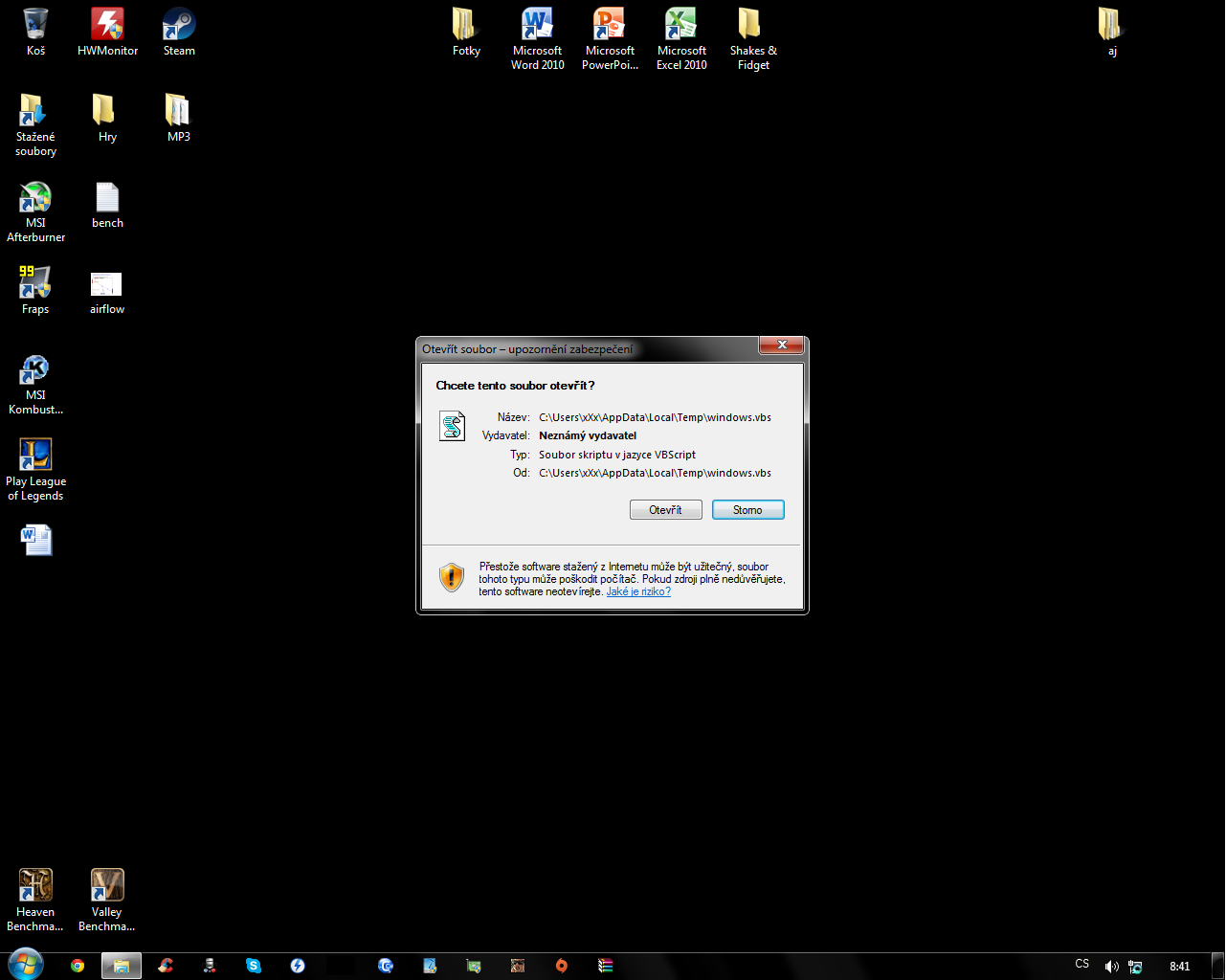Select the Stažené soubory folder shortcut

(x=35, y=125)
